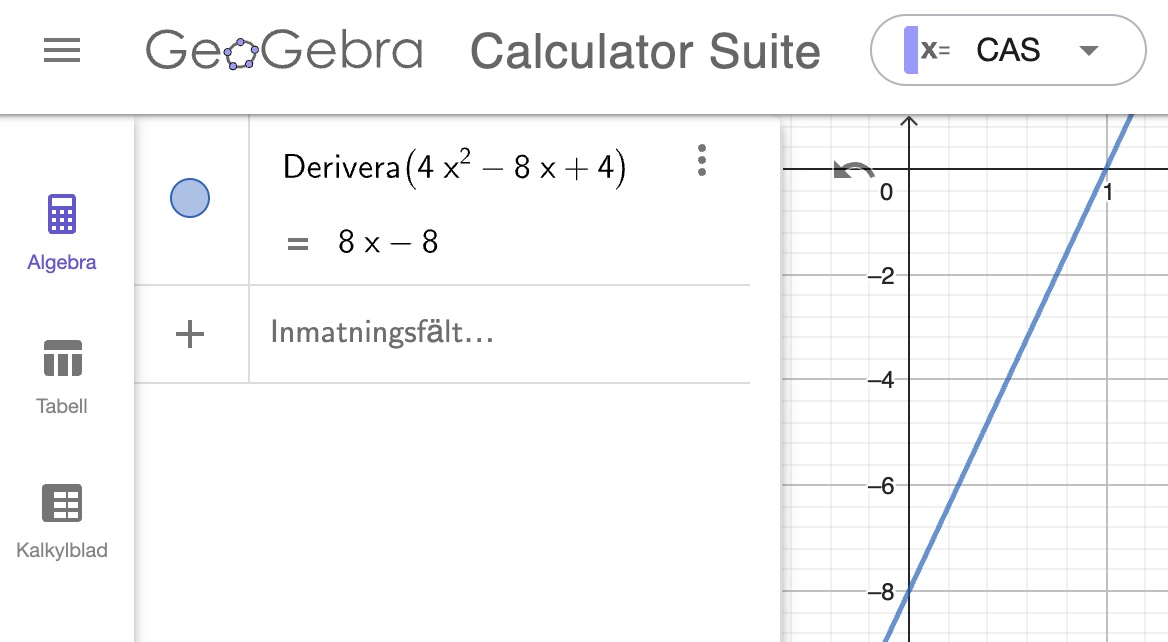The image size is (1168, 642).
Task: Click the Calculator Suite title
Action: click(645, 52)
